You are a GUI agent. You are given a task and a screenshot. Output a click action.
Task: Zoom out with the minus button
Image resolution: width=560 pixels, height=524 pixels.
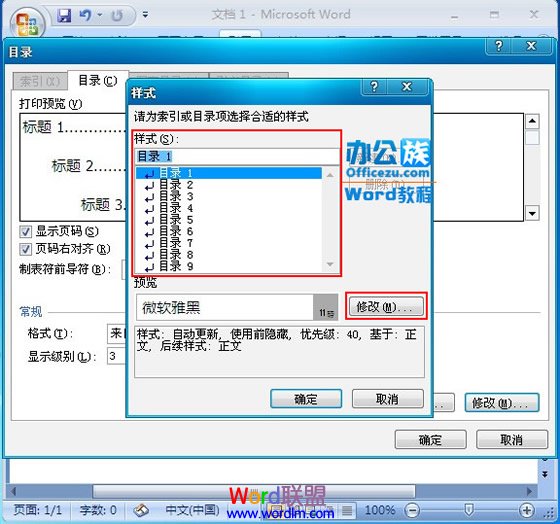[412, 510]
